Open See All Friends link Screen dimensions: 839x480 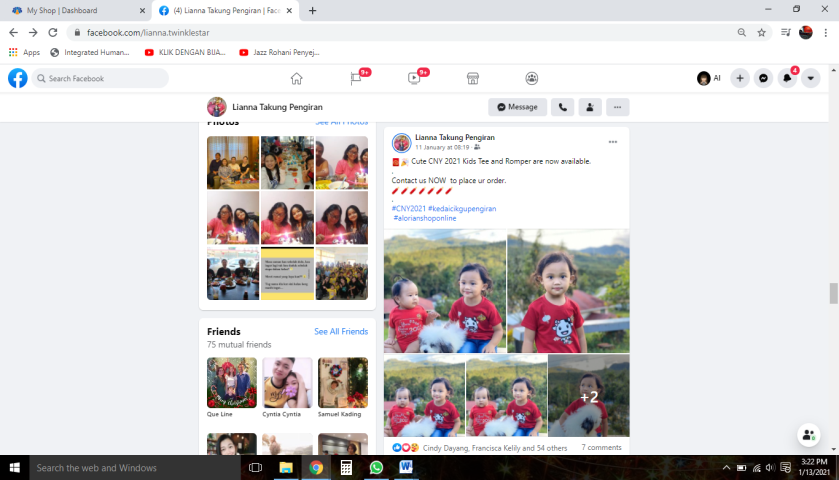tap(341, 331)
